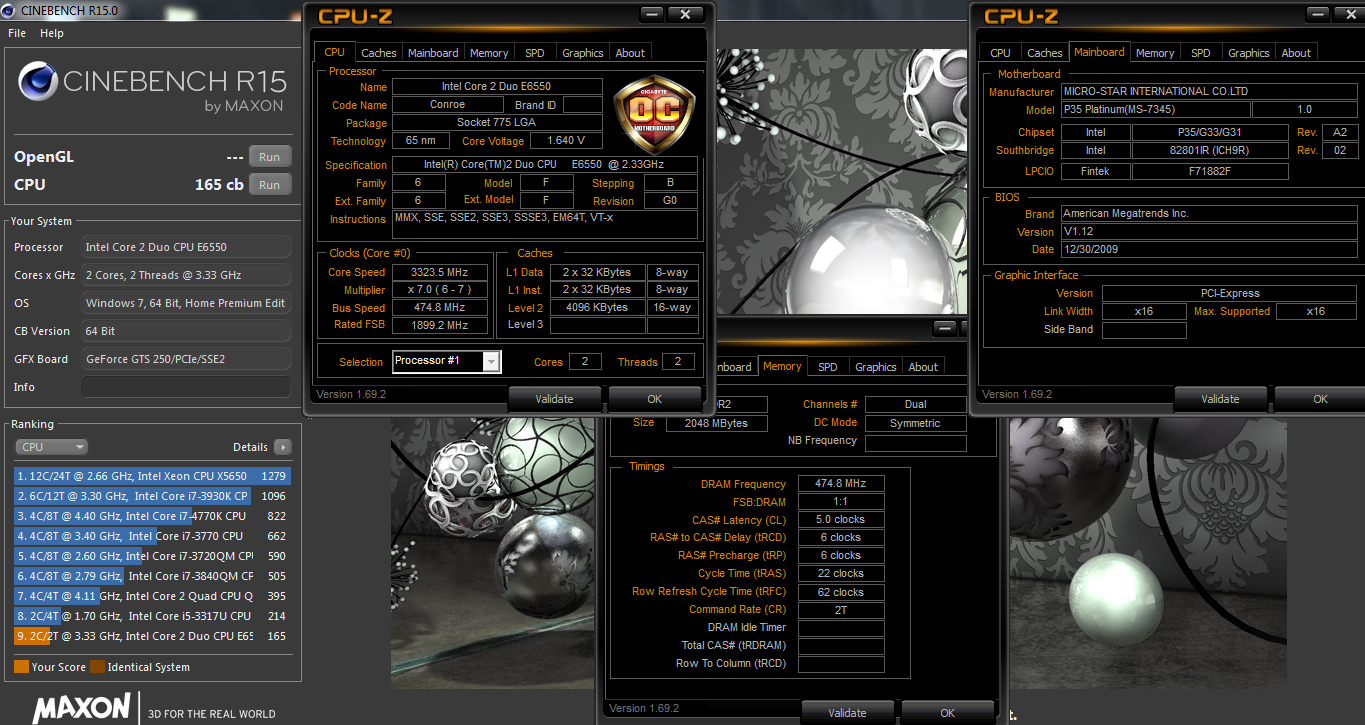Click the brown Identical System legend swatch
This screenshot has height=725, width=1365.
pyautogui.click(x=97, y=667)
